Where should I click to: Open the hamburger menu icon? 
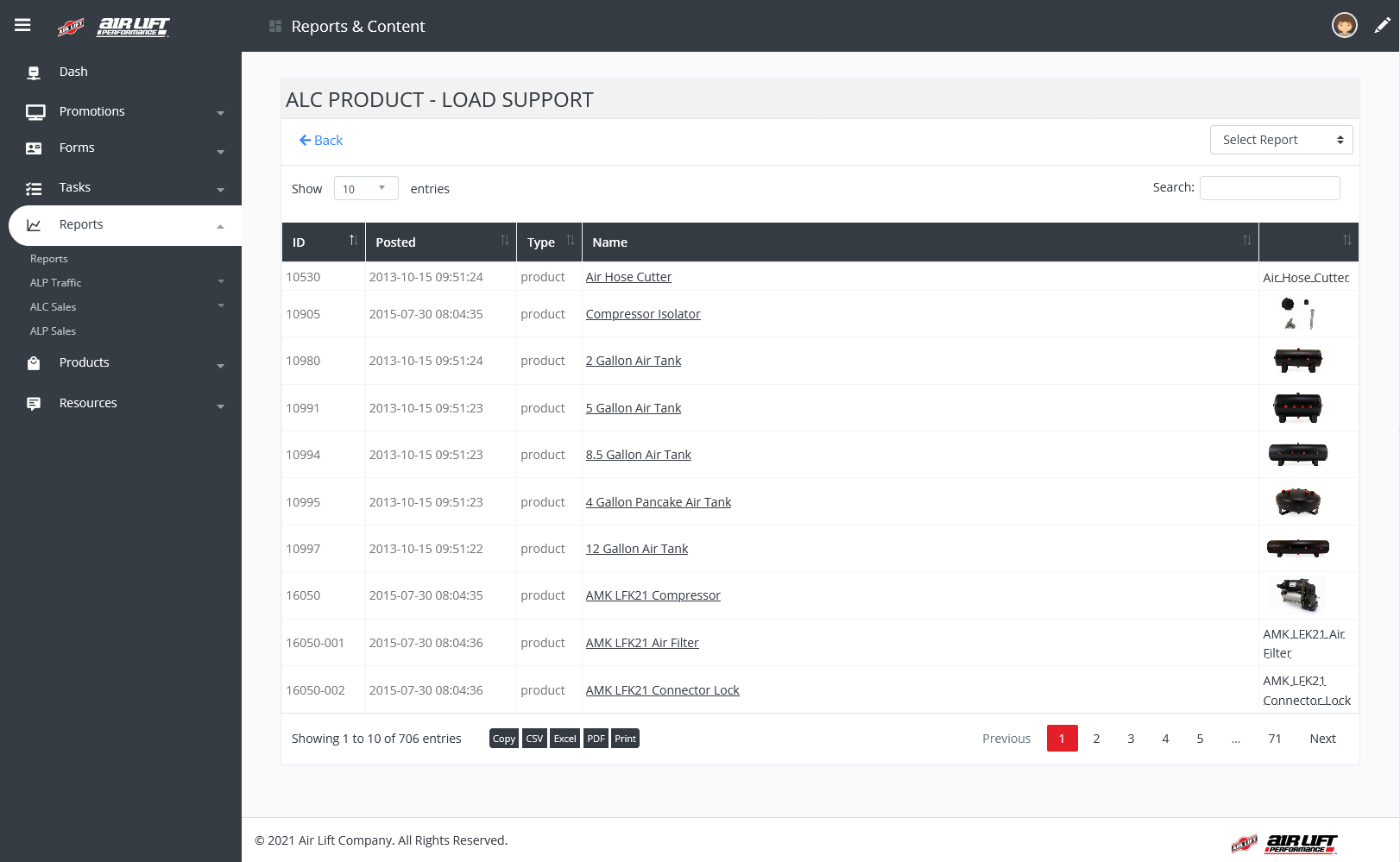[x=22, y=25]
